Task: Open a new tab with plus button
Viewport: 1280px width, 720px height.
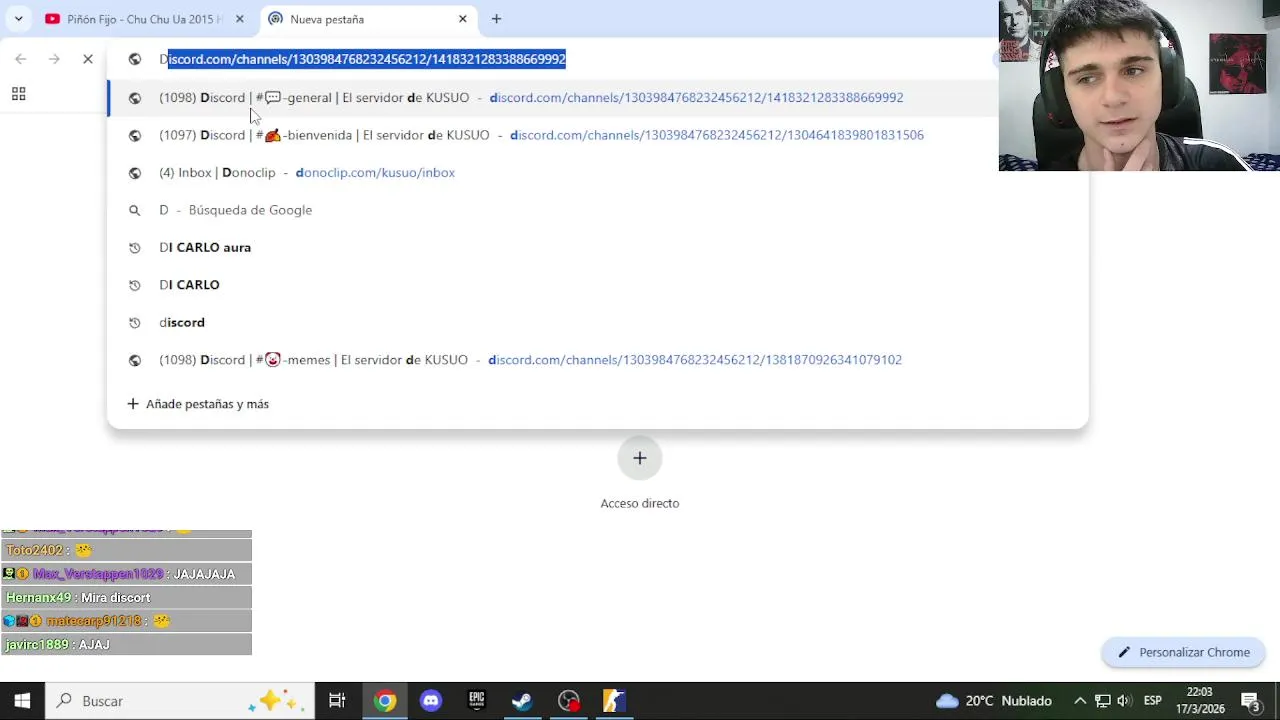Action: coord(496,19)
